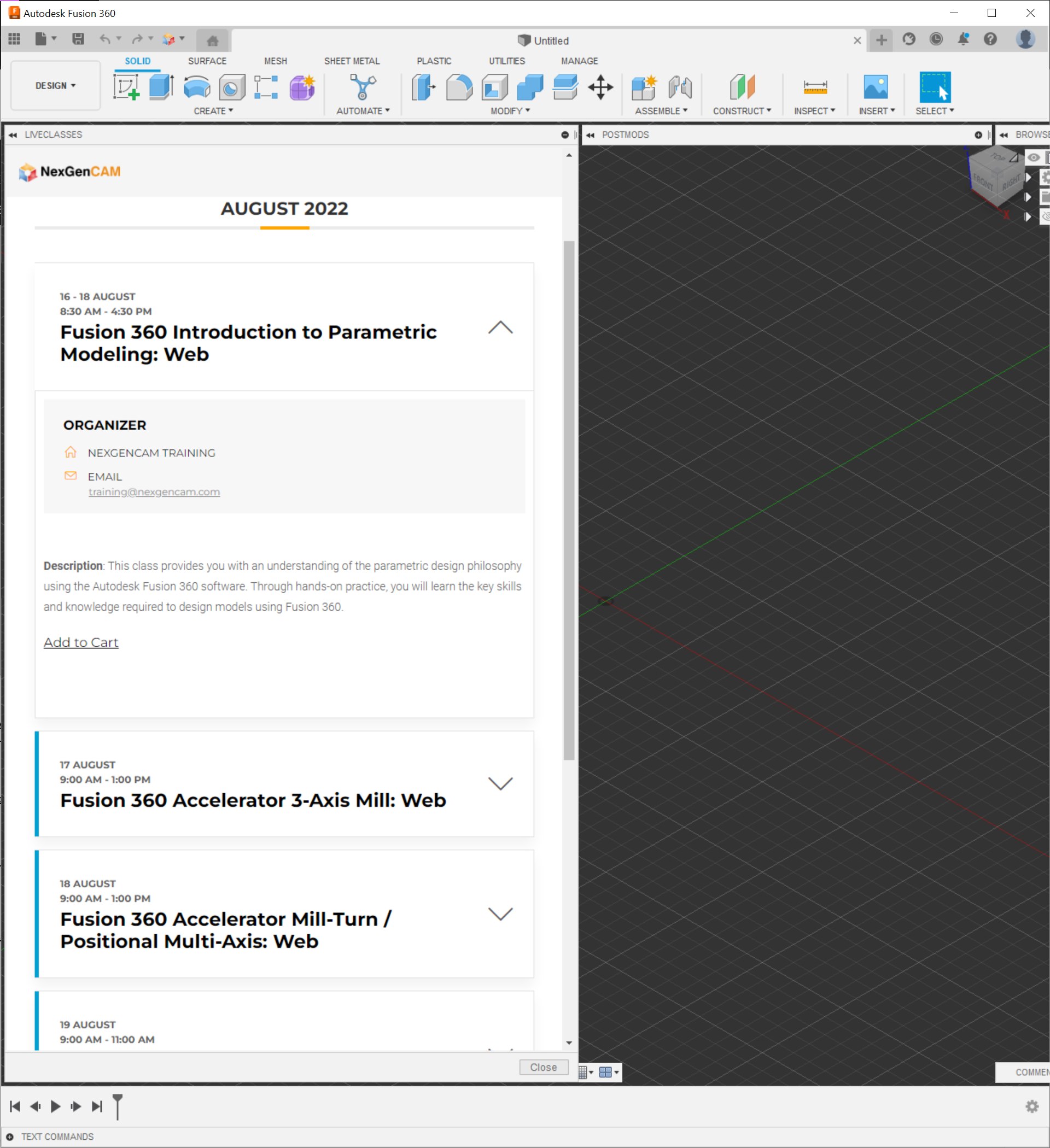Toggle the eye visibility icon in Browser

tap(1034, 158)
